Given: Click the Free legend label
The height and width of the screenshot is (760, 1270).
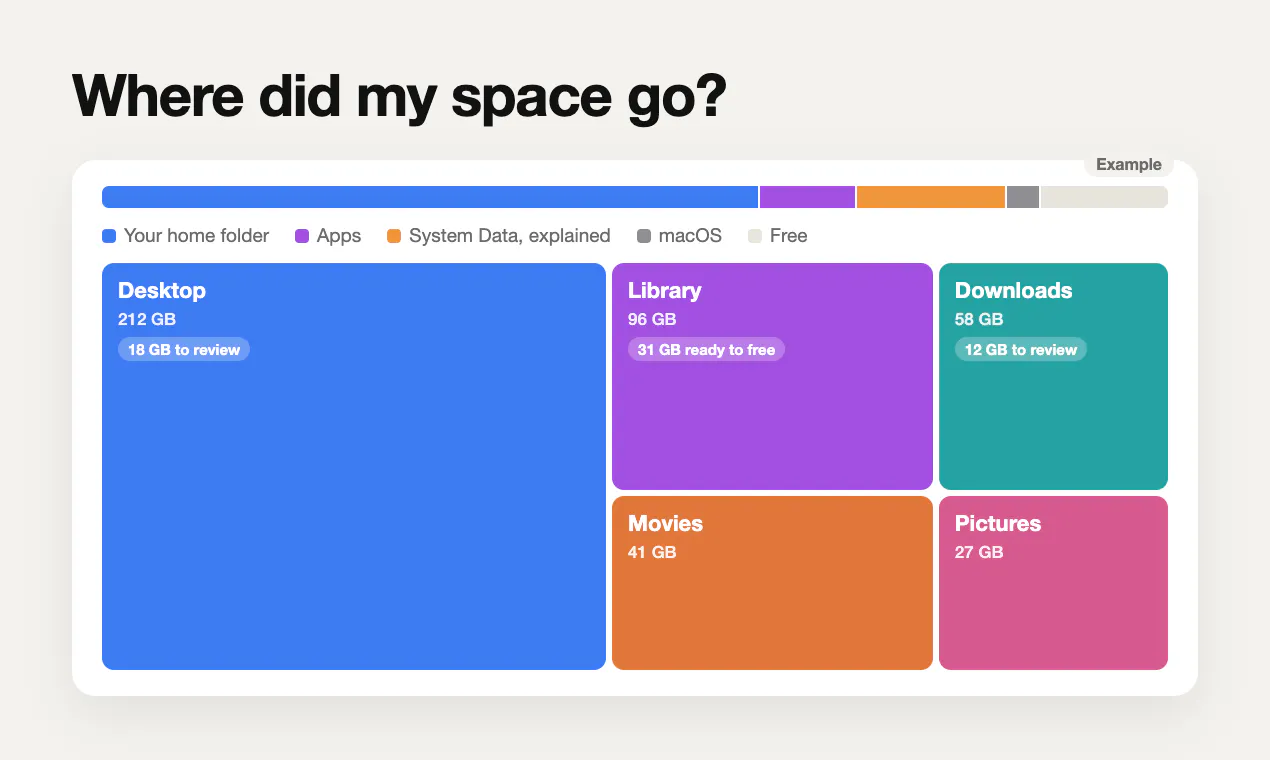Looking at the screenshot, I should pyautogui.click(x=788, y=236).
